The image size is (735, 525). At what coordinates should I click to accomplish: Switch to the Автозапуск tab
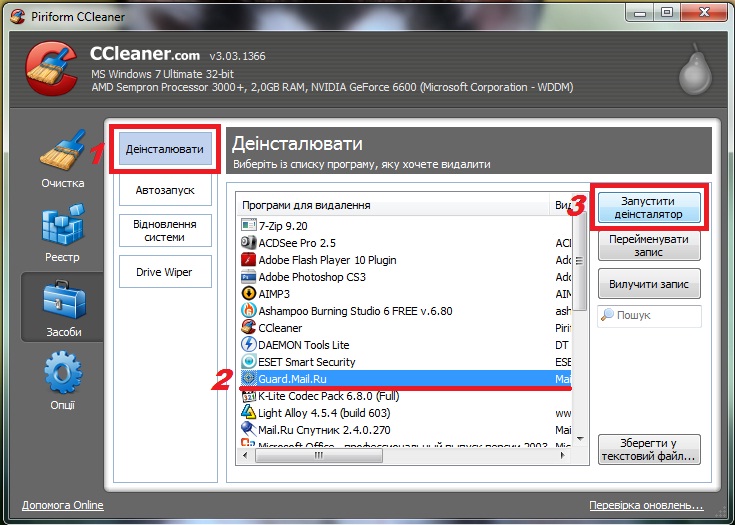pyautogui.click(x=165, y=190)
